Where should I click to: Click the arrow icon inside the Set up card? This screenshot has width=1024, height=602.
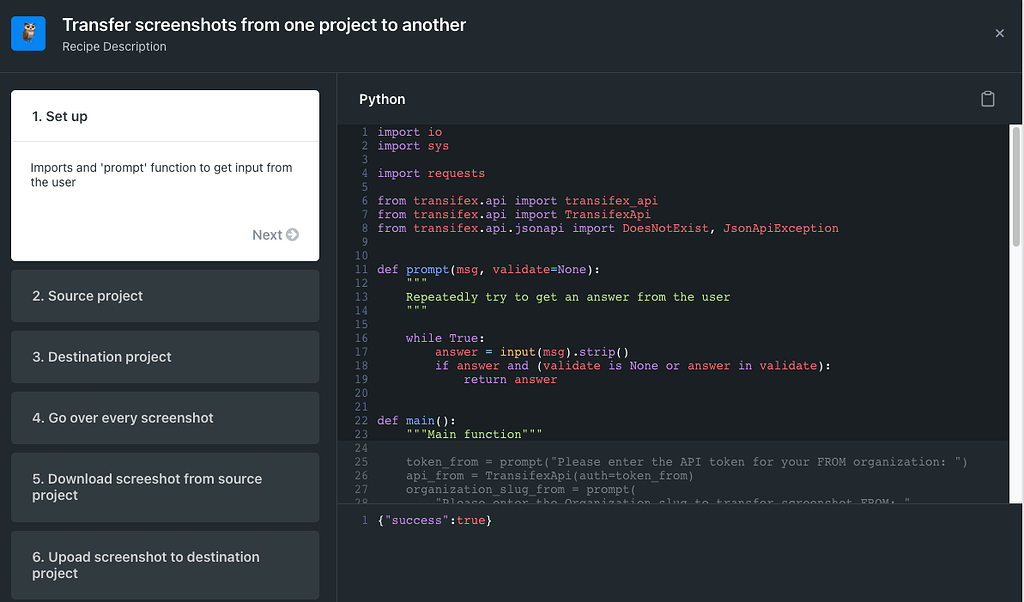click(294, 234)
